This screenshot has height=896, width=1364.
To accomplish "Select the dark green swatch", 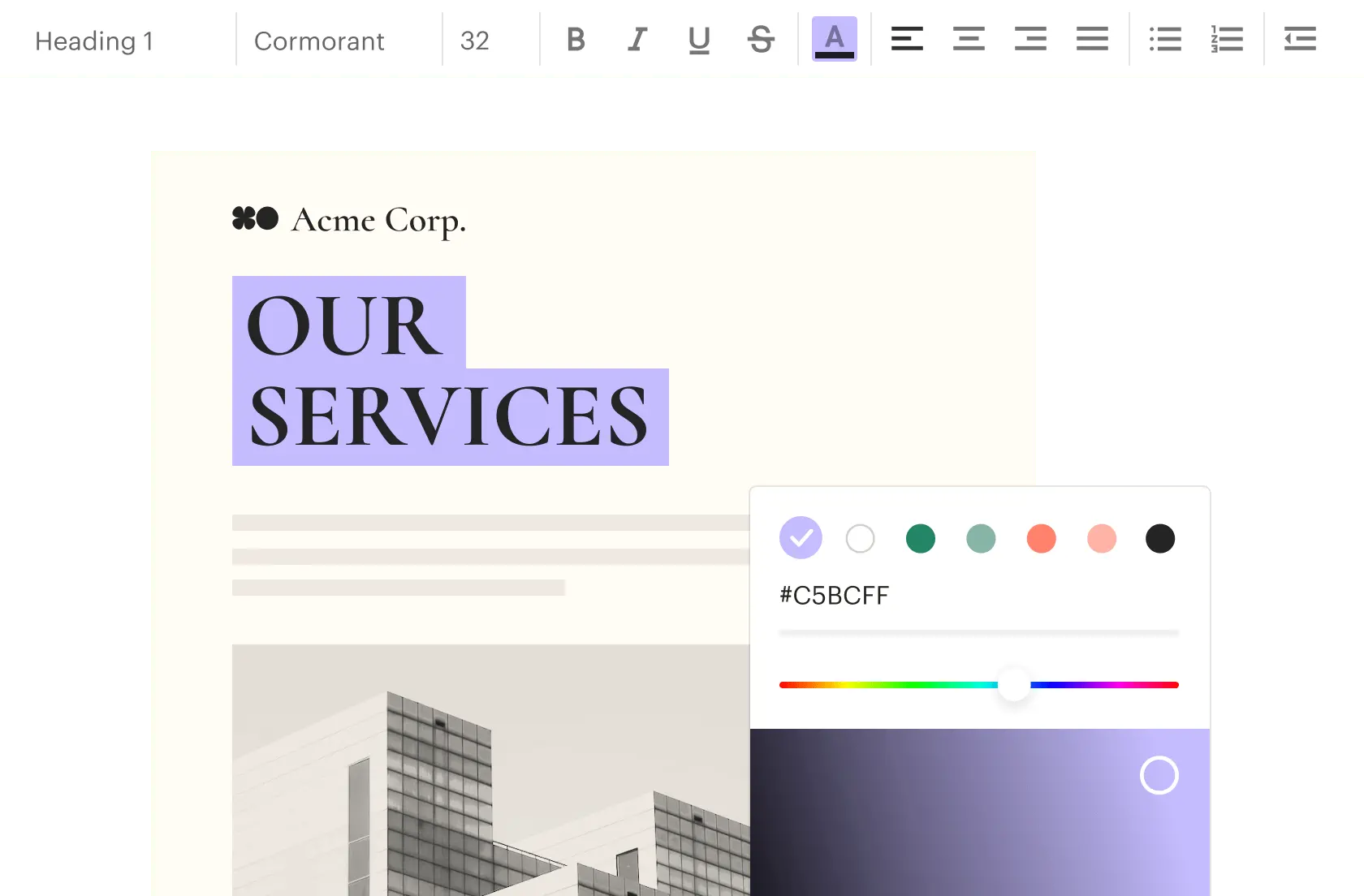I will click(x=921, y=538).
